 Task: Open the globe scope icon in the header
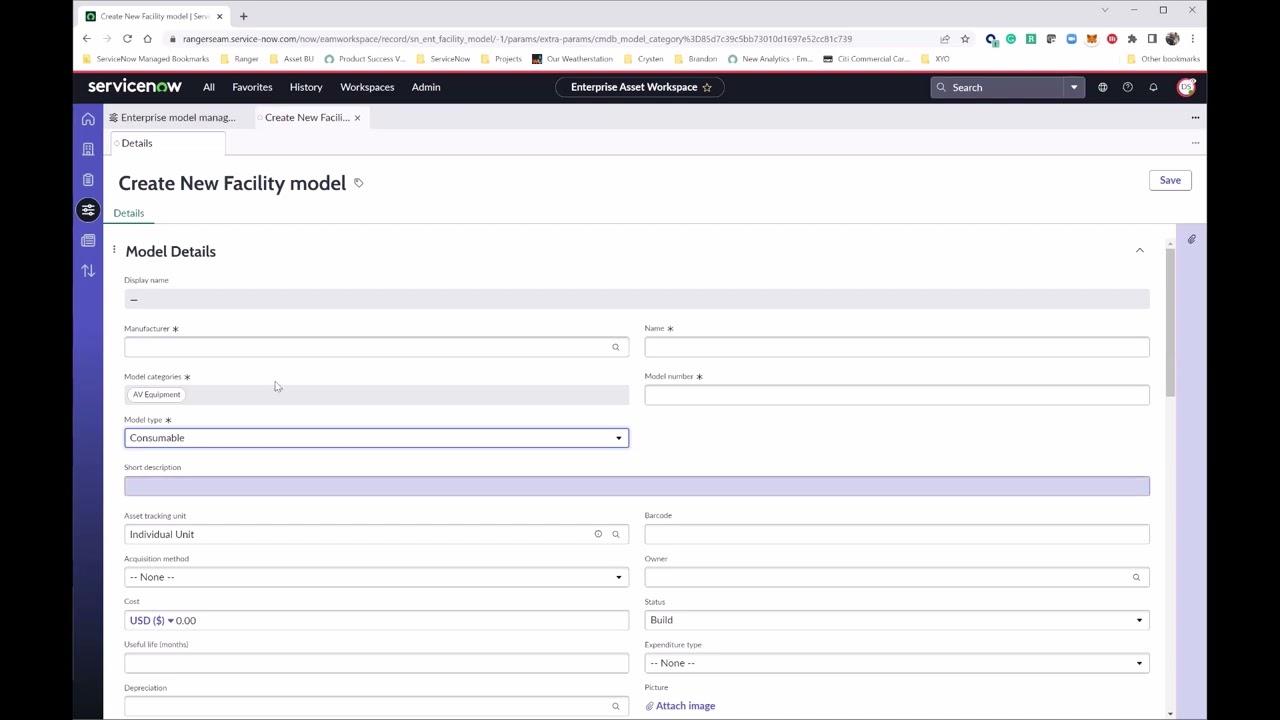point(1102,87)
